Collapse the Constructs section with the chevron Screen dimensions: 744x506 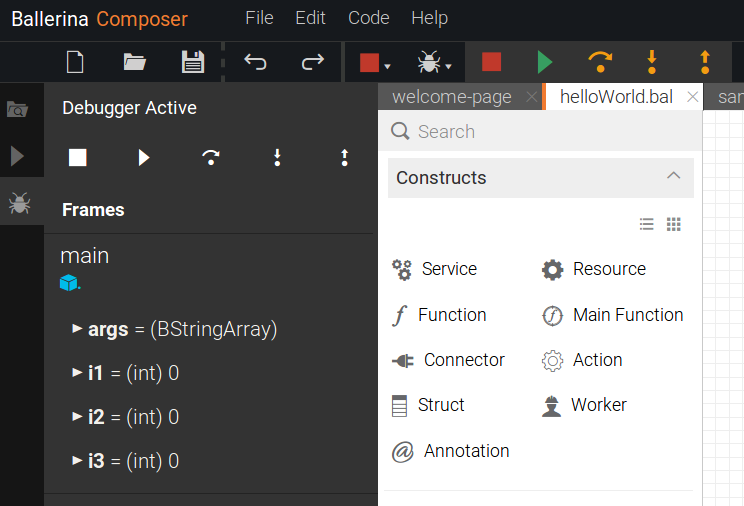point(673,176)
